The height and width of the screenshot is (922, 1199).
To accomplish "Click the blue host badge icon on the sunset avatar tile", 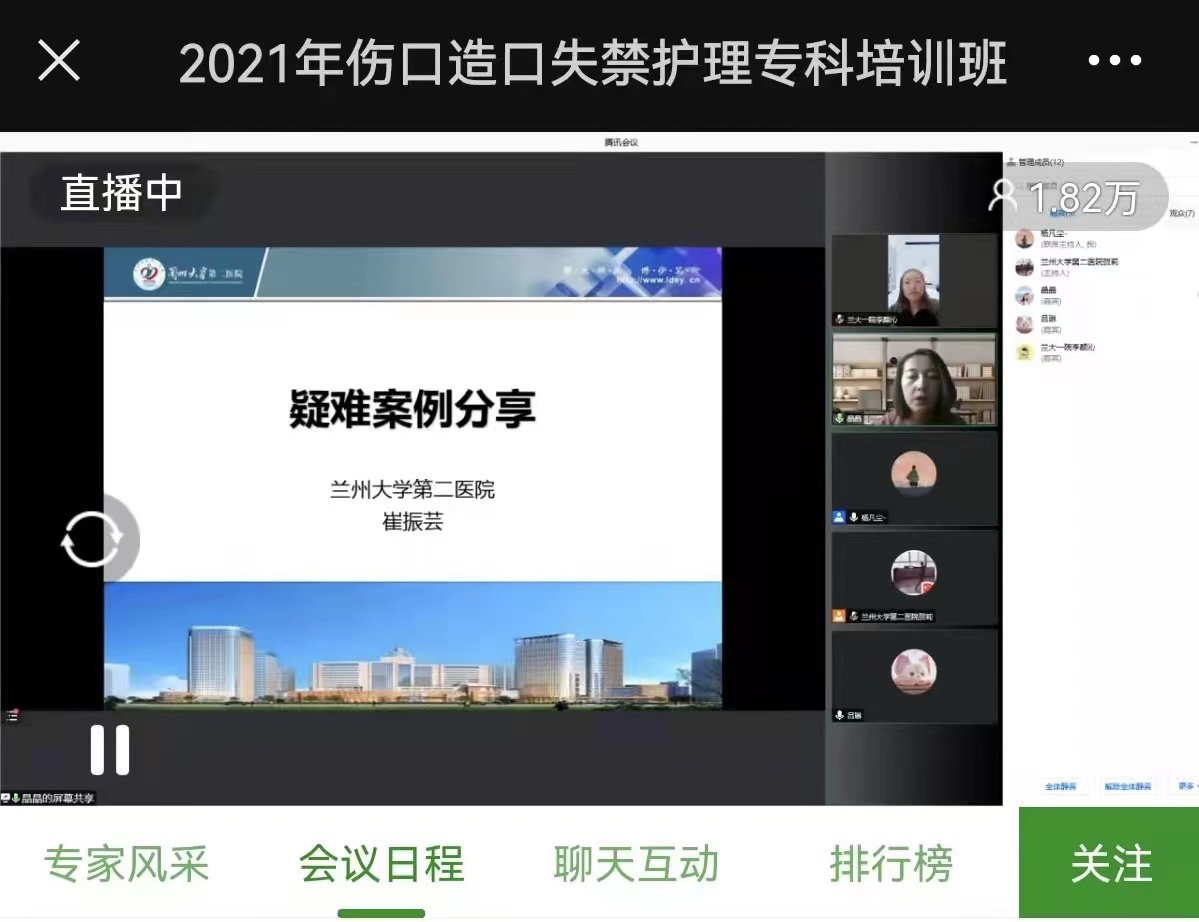I will point(839,517).
